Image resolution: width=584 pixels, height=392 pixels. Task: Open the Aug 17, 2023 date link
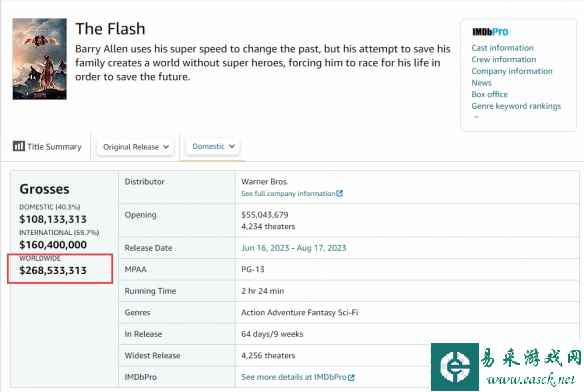[x=321, y=248]
